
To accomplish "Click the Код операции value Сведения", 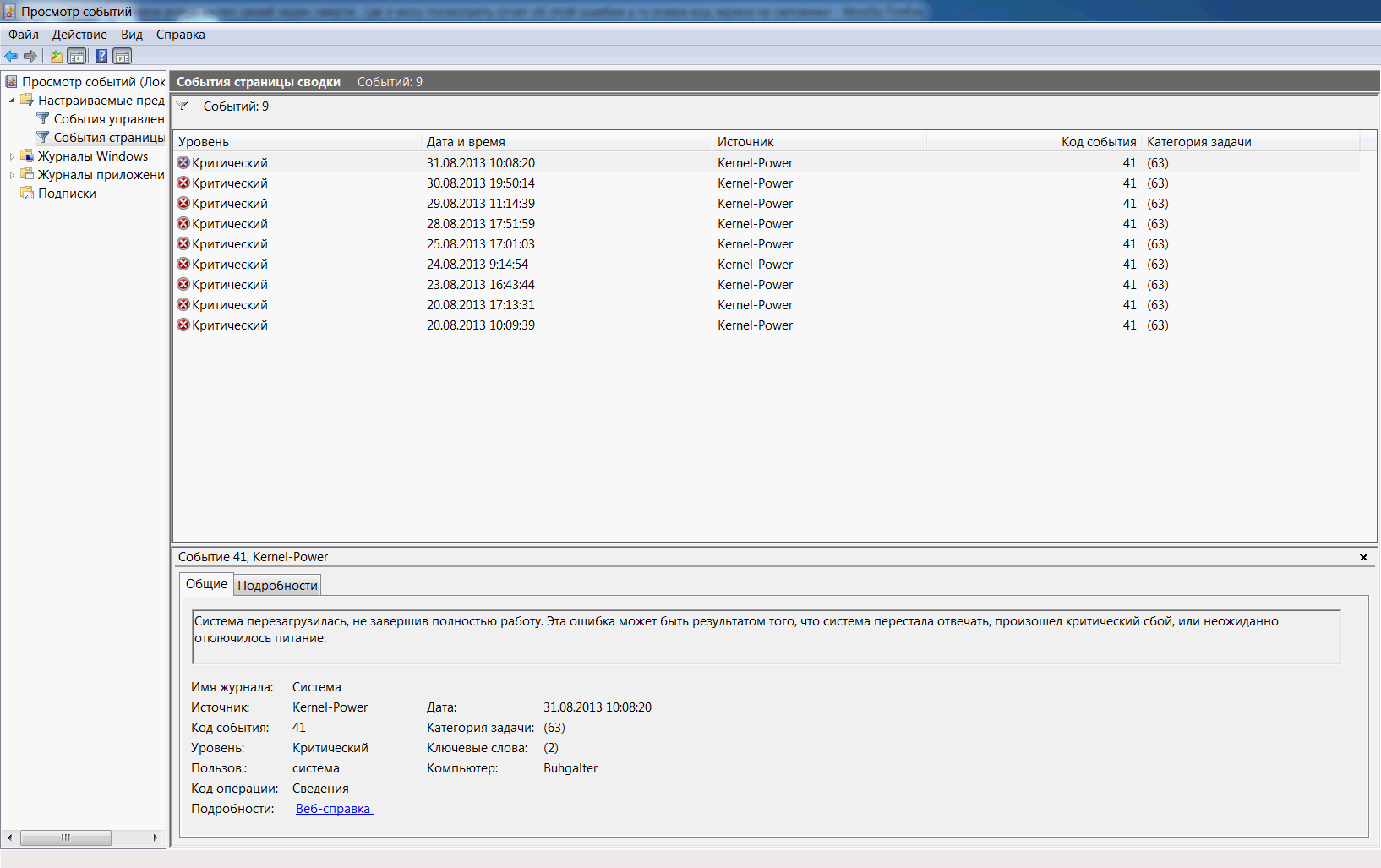I will click(320, 789).
